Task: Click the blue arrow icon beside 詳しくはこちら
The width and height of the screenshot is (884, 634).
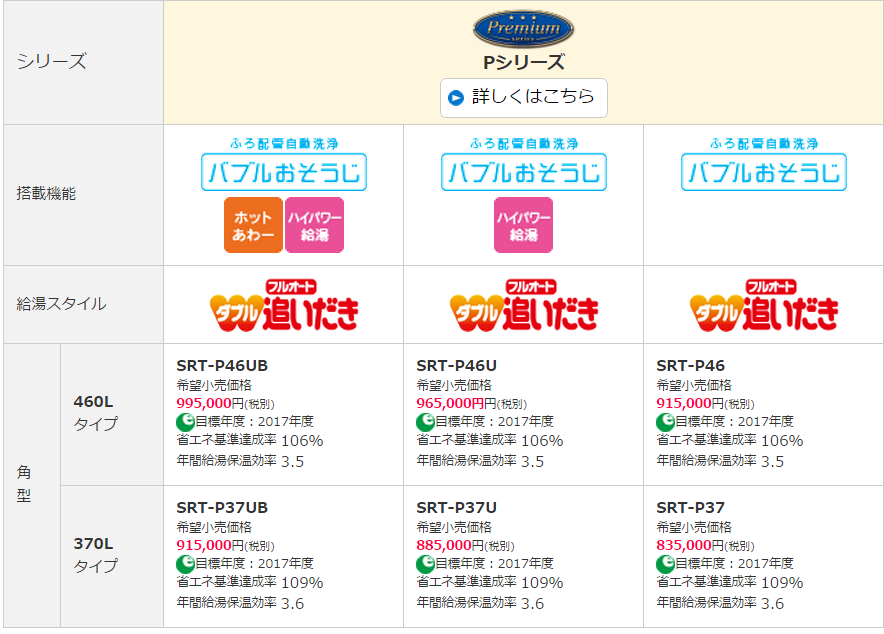Action: pos(456,97)
